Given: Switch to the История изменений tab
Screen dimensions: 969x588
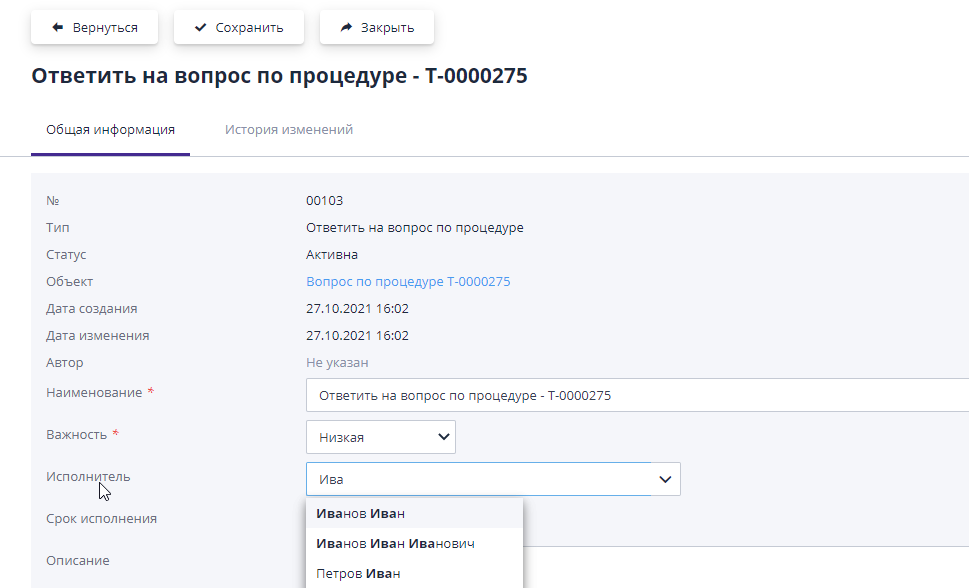Looking at the screenshot, I should 289,129.
